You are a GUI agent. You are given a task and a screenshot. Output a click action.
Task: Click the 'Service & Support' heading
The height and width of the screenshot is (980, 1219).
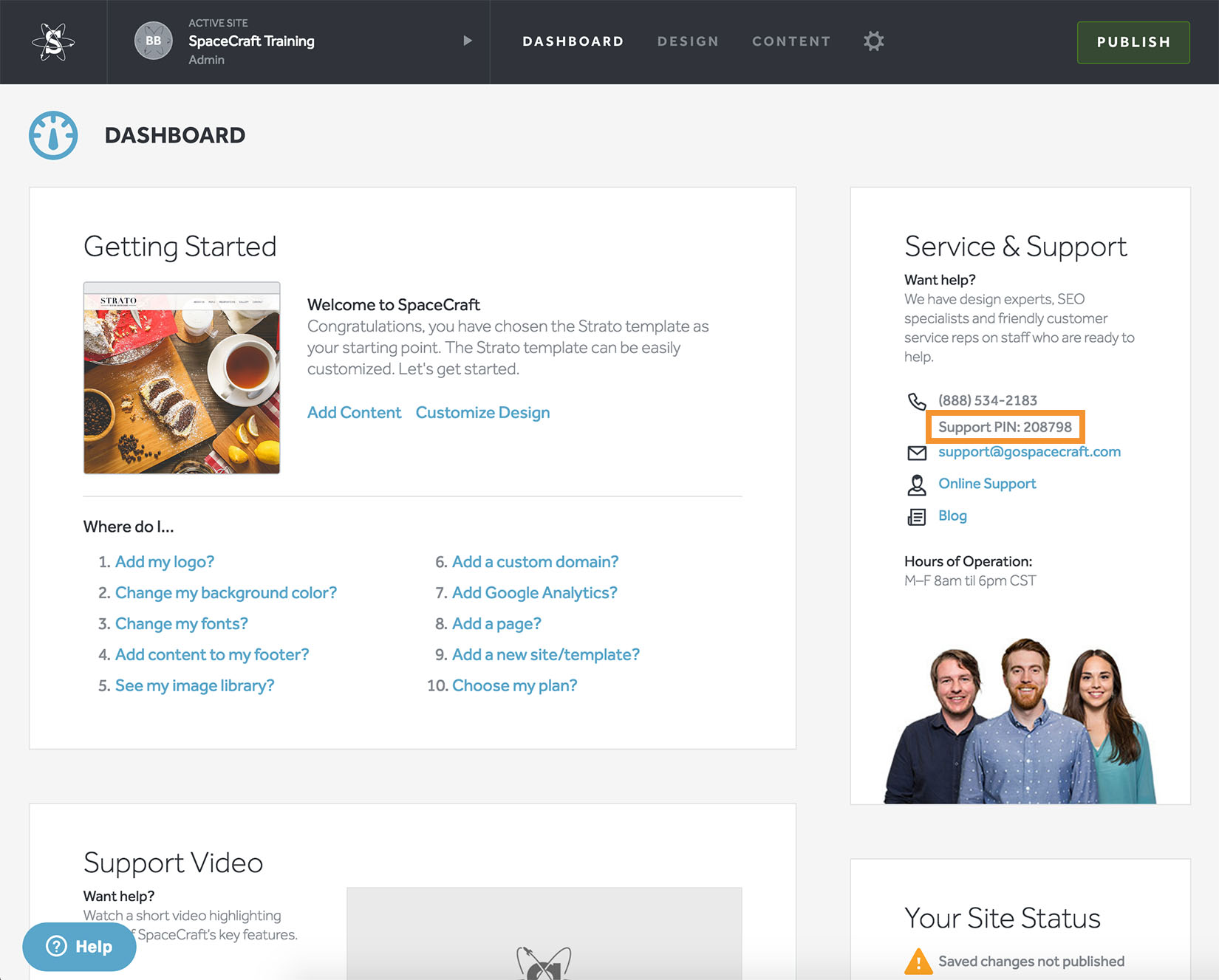[1016, 247]
